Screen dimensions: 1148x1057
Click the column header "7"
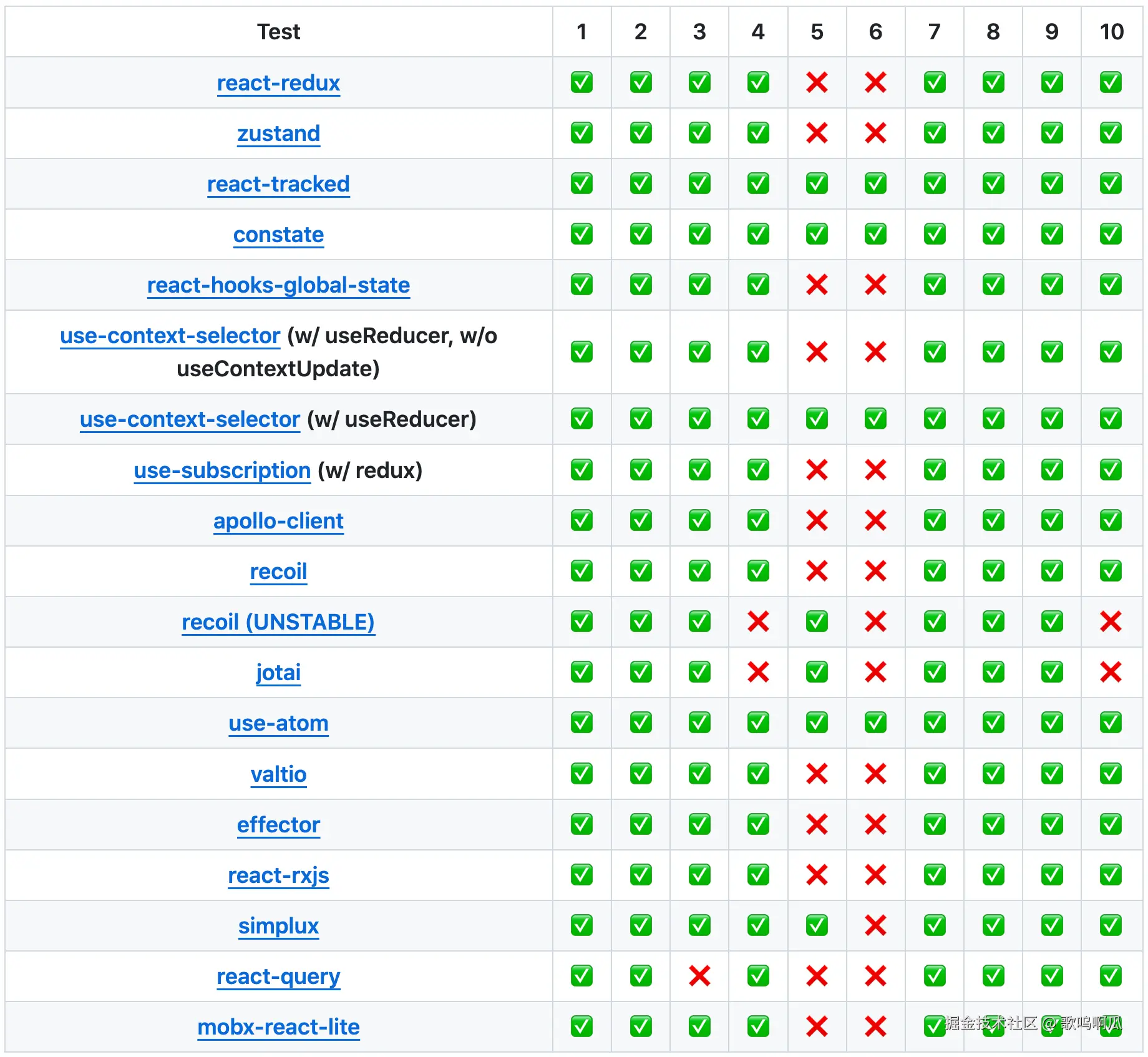click(935, 32)
